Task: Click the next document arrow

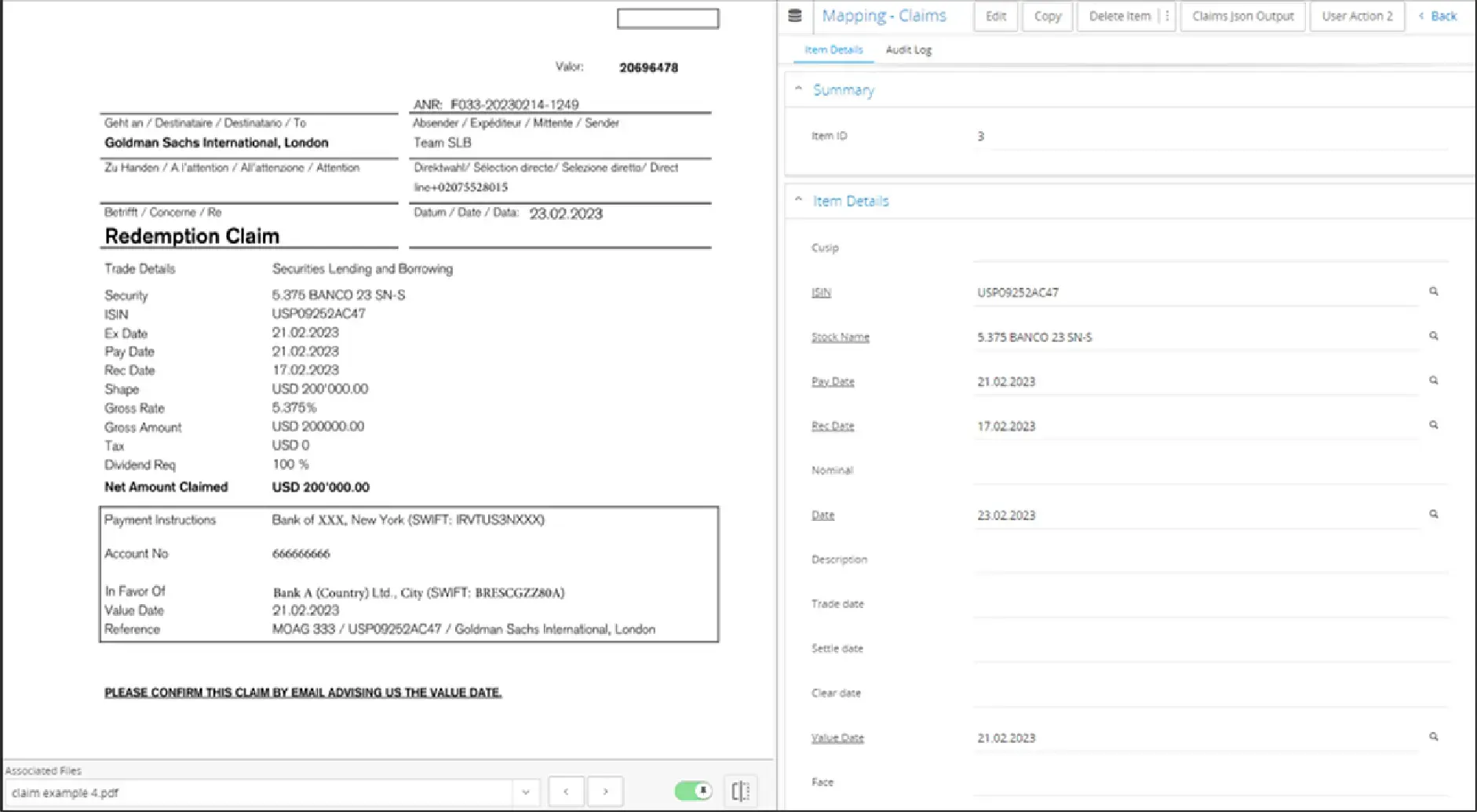Action: point(605,792)
